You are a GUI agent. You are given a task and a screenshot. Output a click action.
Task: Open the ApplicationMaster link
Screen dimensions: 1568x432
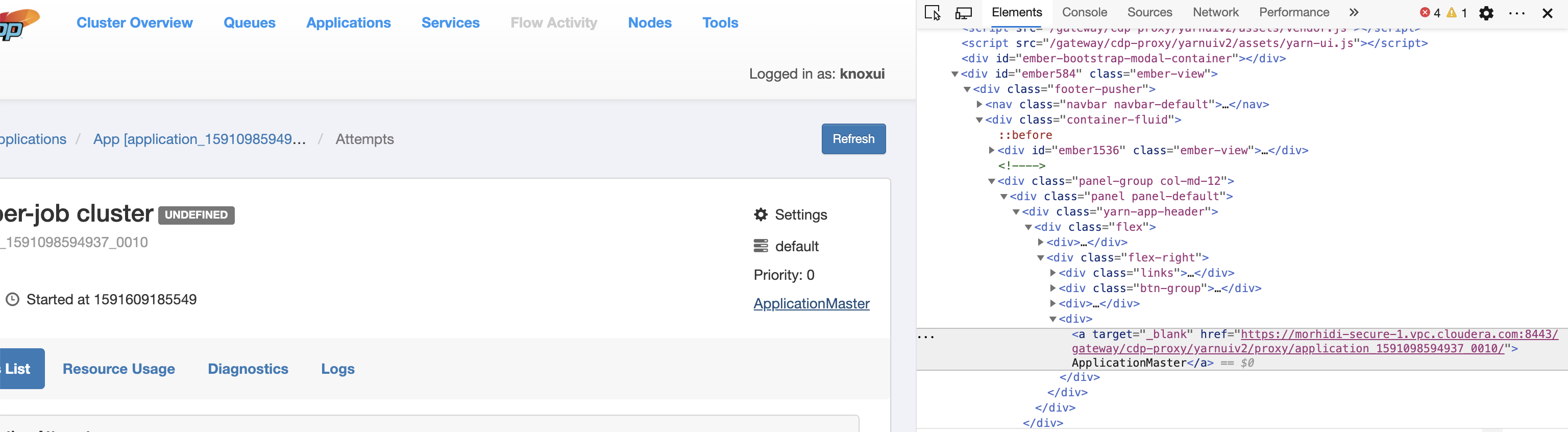coord(811,303)
